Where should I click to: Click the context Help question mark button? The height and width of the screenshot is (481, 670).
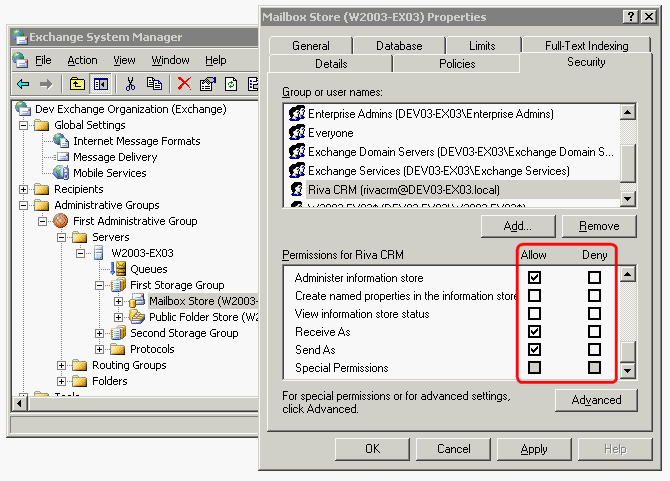(x=631, y=17)
